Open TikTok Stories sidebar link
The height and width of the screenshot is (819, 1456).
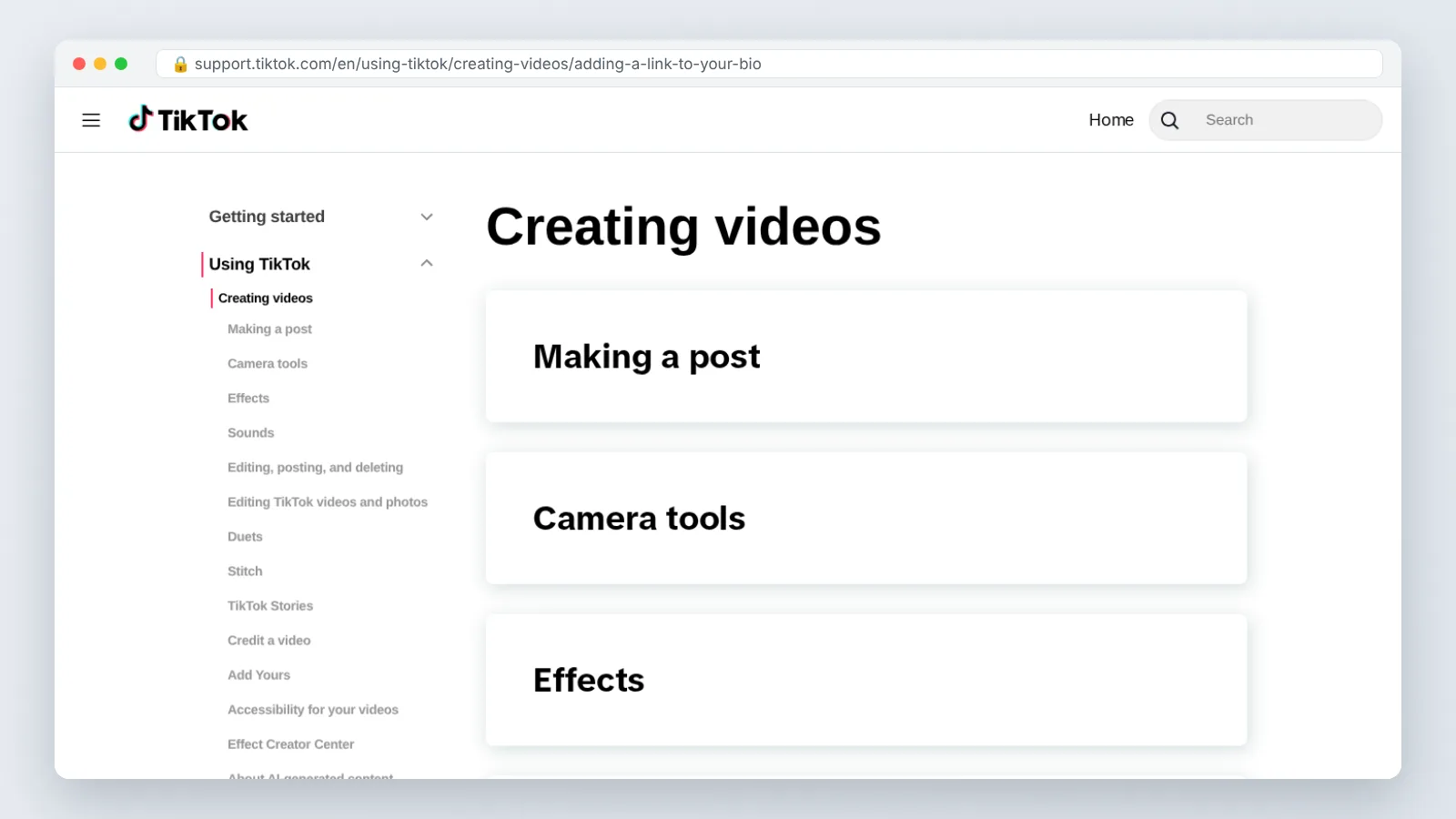tap(270, 606)
